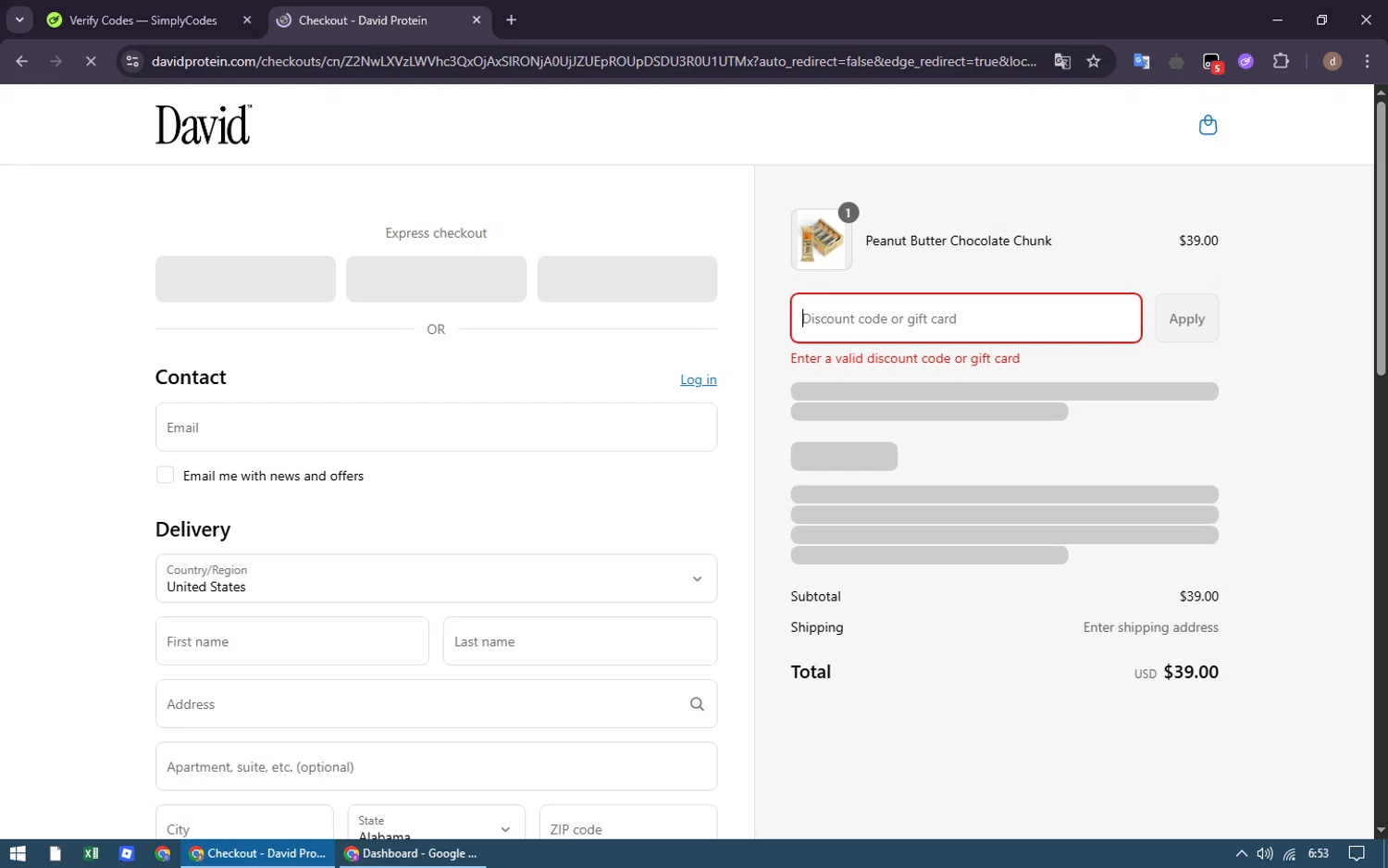The width and height of the screenshot is (1388, 868).
Task: Click the David logo
Action: (204, 125)
